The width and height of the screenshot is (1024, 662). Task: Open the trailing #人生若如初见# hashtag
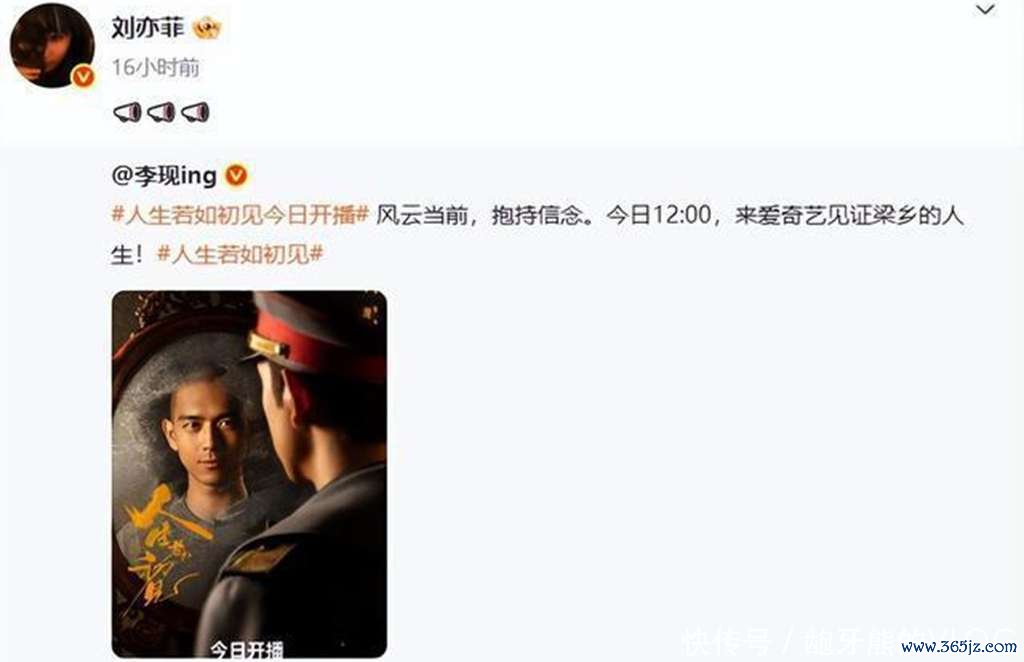coord(240,254)
